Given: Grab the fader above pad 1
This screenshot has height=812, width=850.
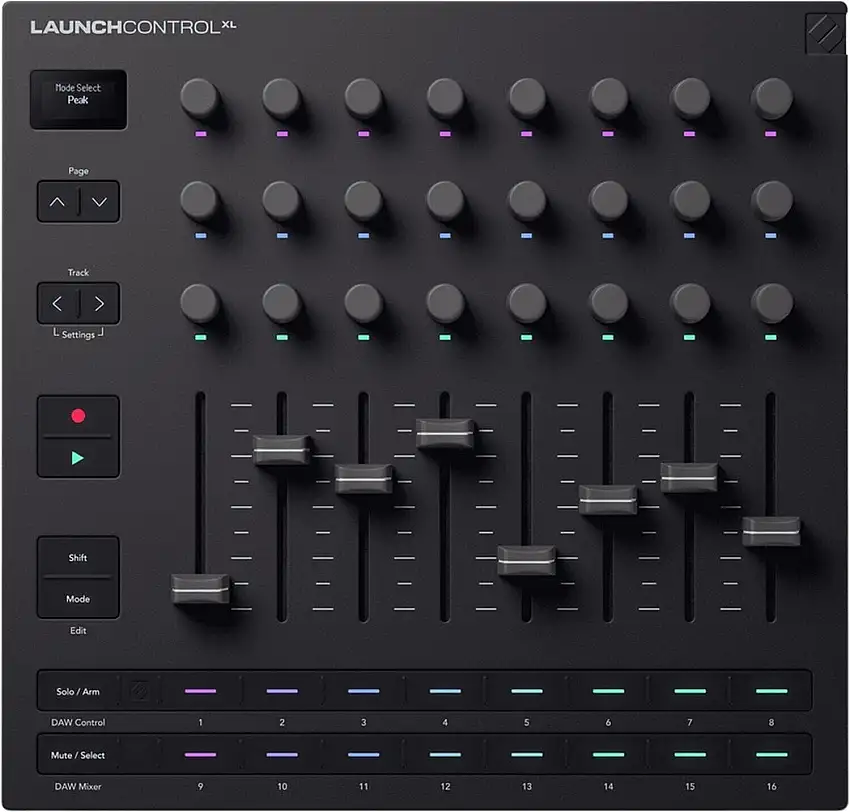Looking at the screenshot, I should [201, 589].
